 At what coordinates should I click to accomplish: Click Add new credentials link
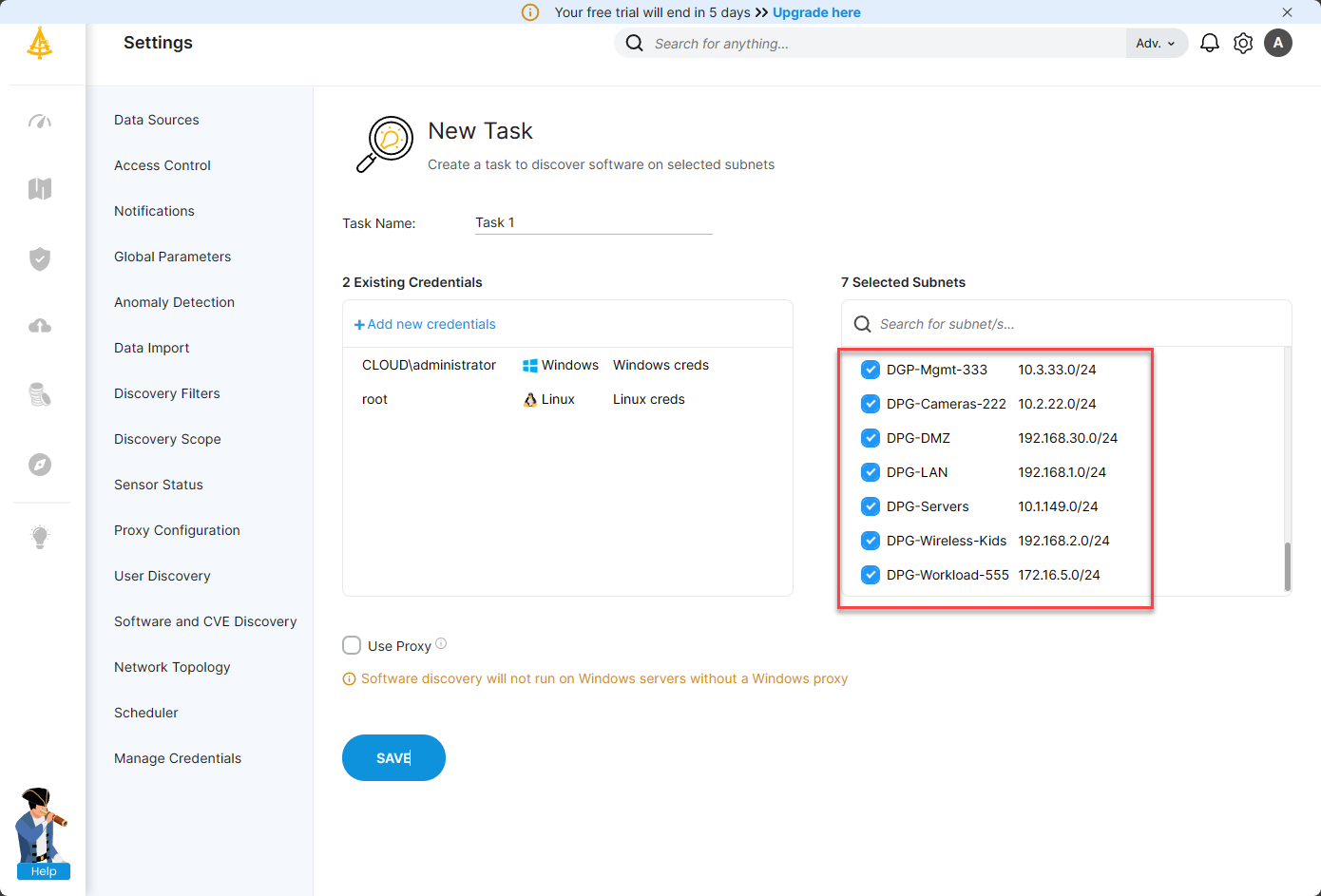pyautogui.click(x=425, y=324)
